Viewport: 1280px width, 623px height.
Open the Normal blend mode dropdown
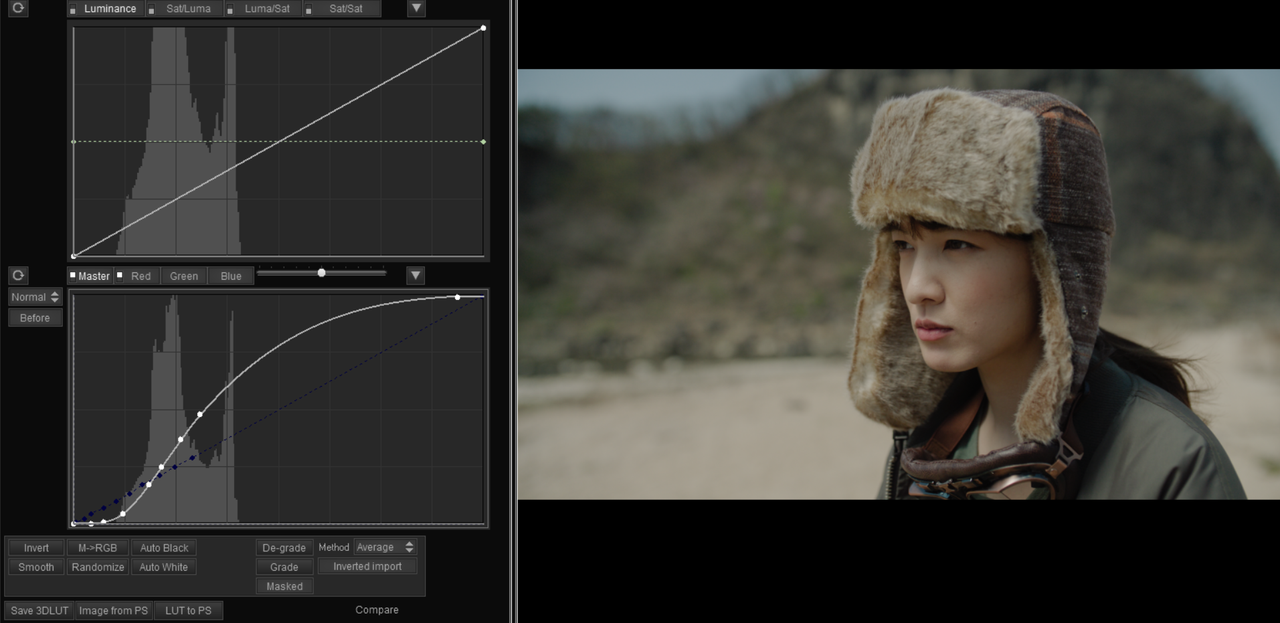point(35,297)
